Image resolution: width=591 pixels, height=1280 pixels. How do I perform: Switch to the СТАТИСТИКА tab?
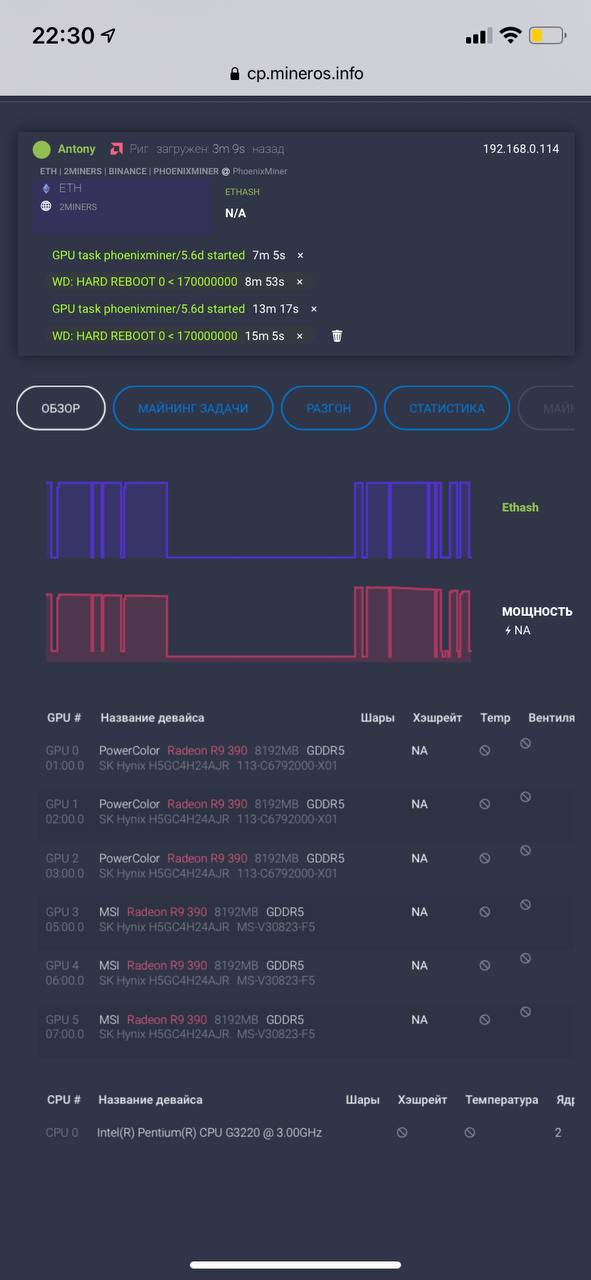coord(447,408)
